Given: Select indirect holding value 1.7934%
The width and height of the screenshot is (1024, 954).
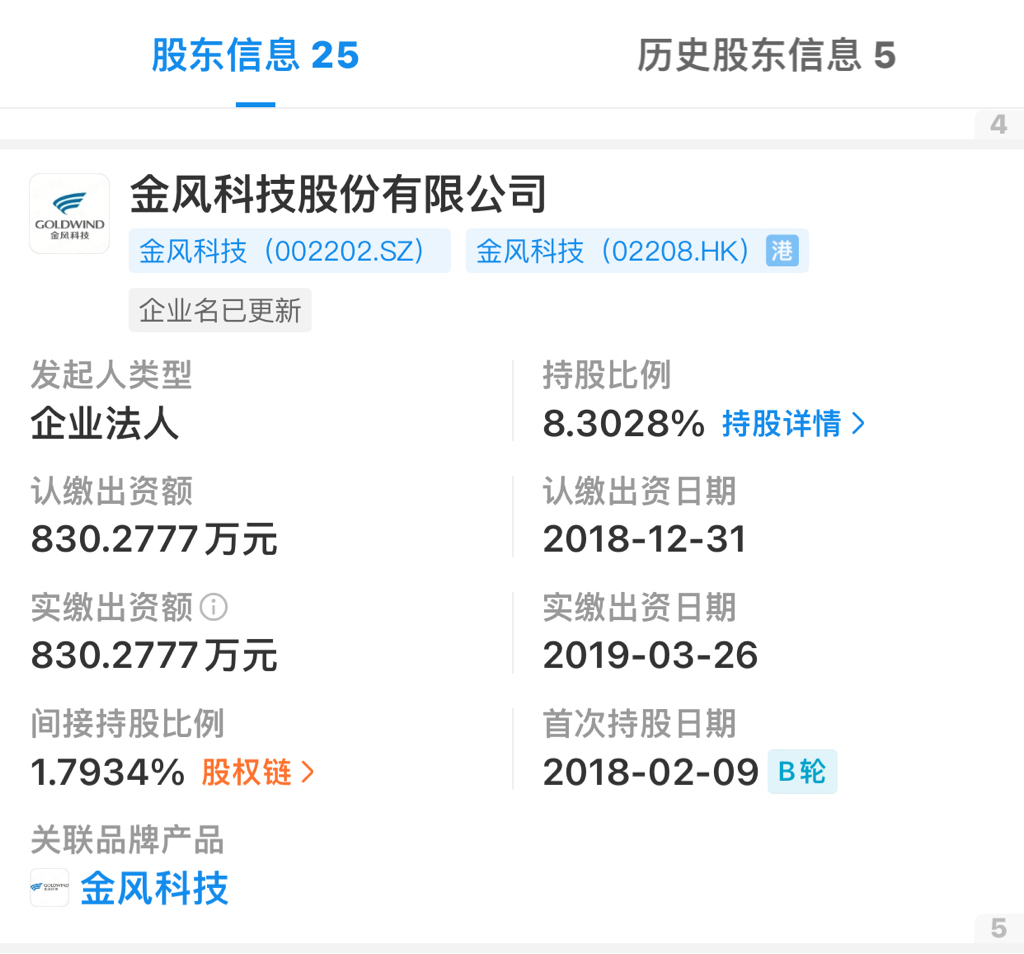Looking at the screenshot, I should (x=108, y=772).
